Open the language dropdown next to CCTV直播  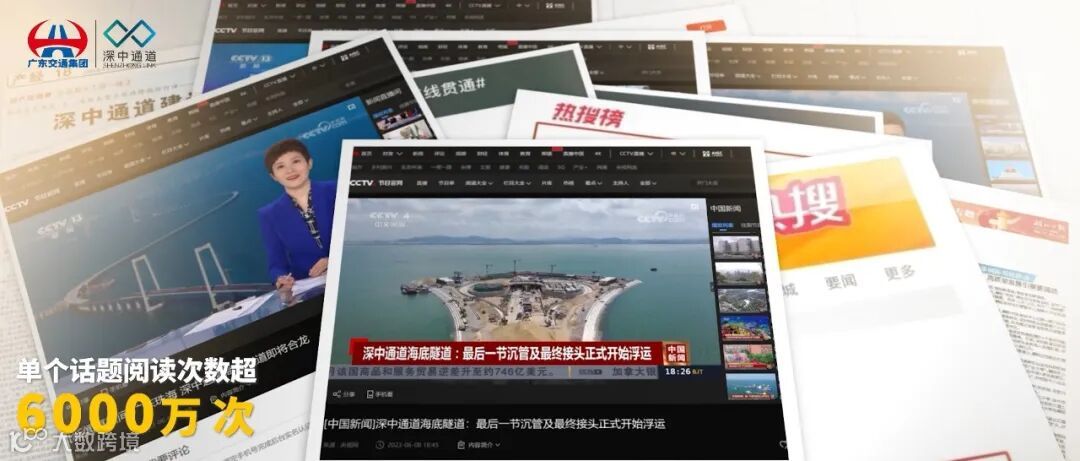(x=678, y=154)
